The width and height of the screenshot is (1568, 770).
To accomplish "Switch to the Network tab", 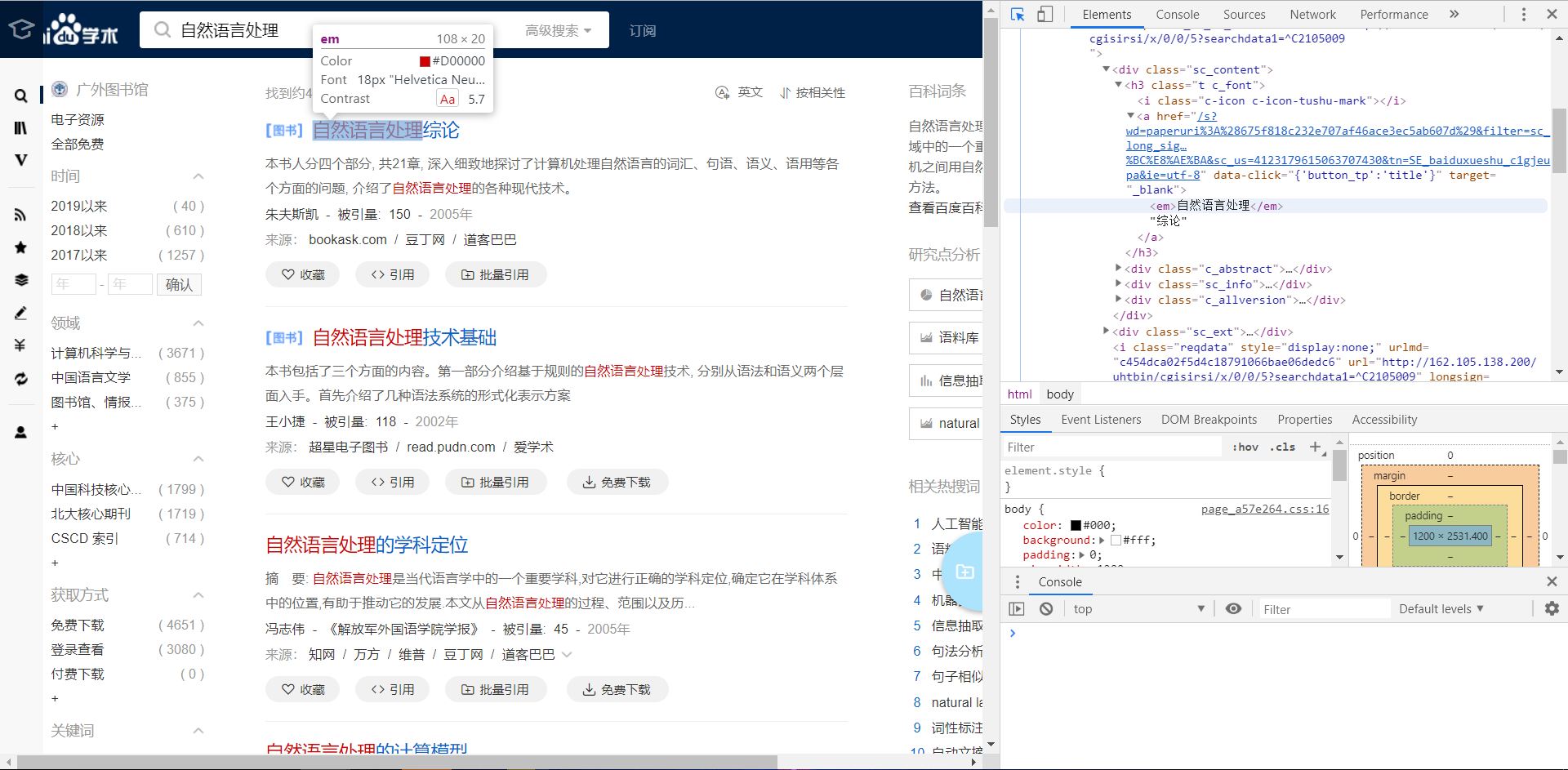I will [1312, 14].
